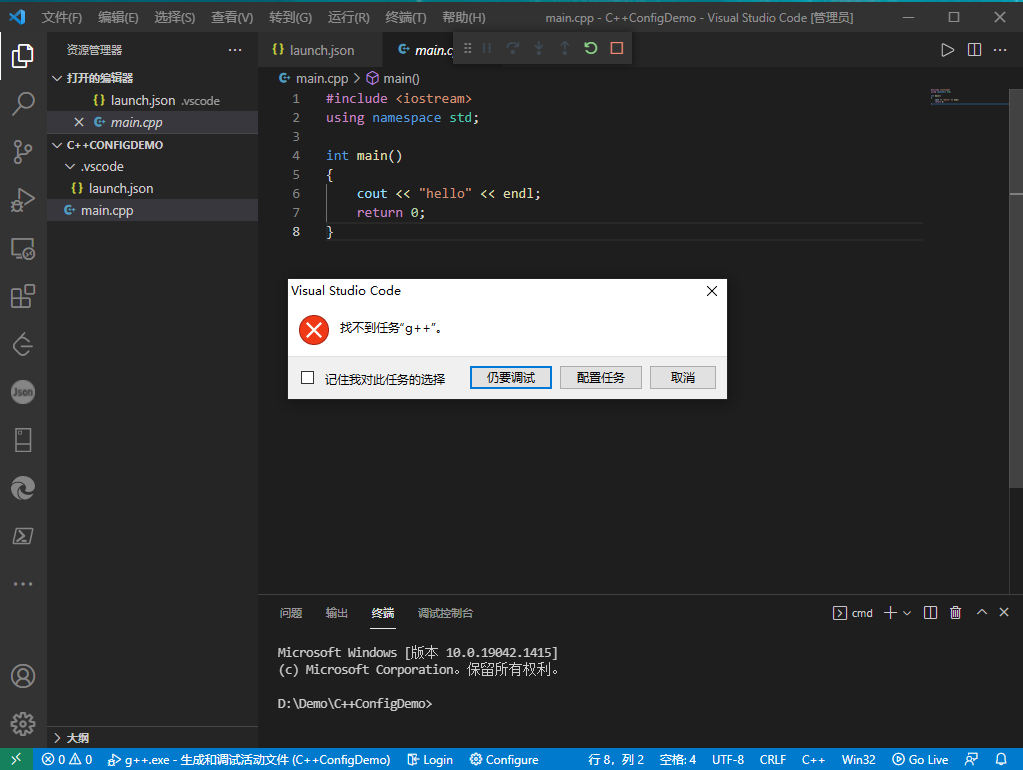The width and height of the screenshot is (1023, 770).
Task: Collapse the .vscode folder
Action: click(x=69, y=167)
